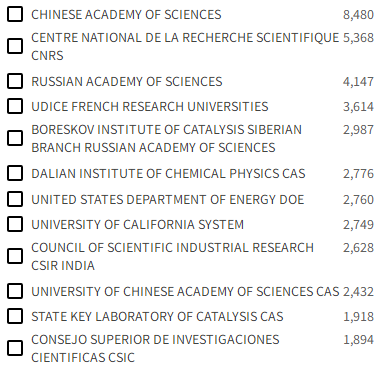Click the 'RUSSIAN ACADEMY OF SCIENCES' label text
This screenshot has height=370, width=383.
click(127, 82)
